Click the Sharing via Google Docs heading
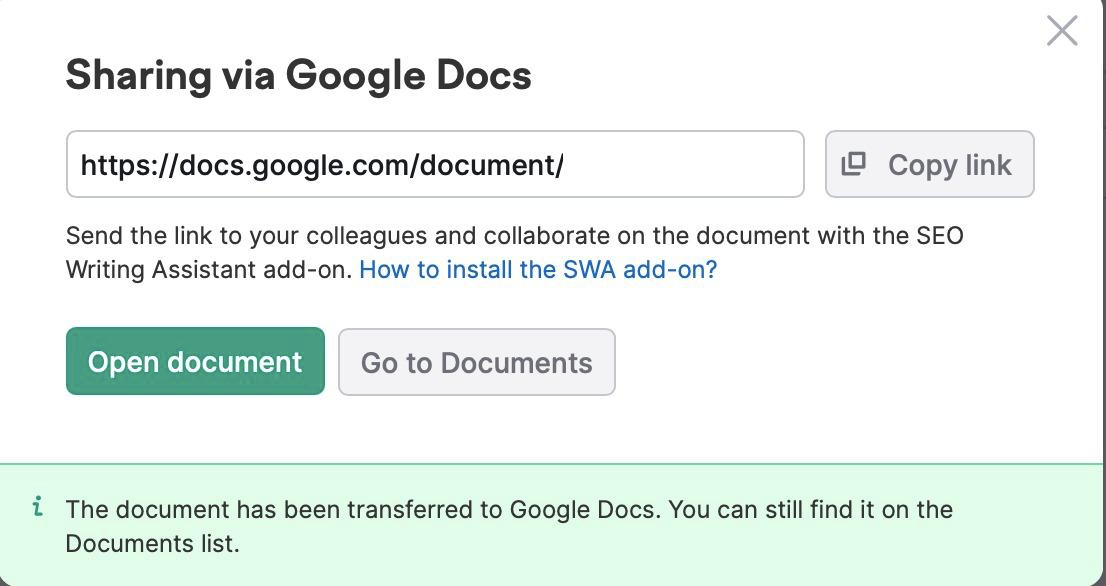Screen dimensions: 1106x586 [298, 75]
